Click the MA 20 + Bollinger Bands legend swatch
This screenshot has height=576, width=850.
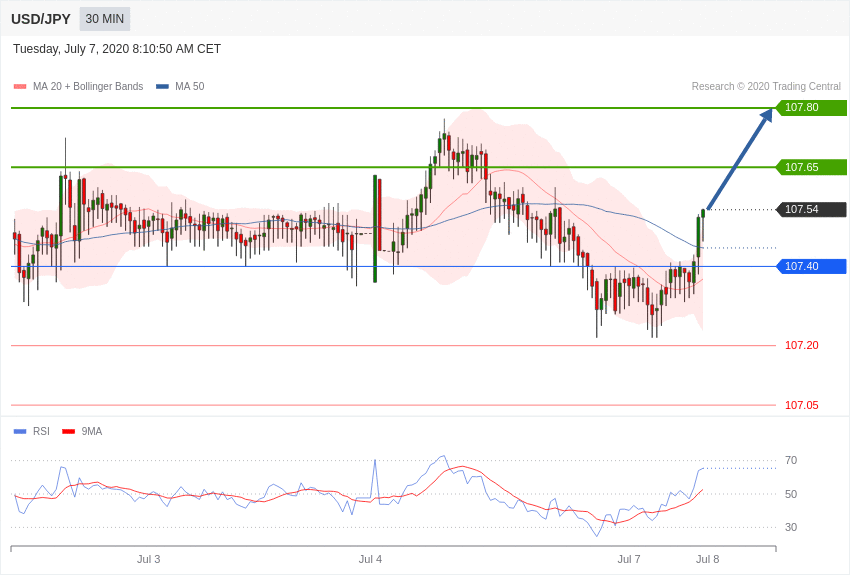coord(20,86)
